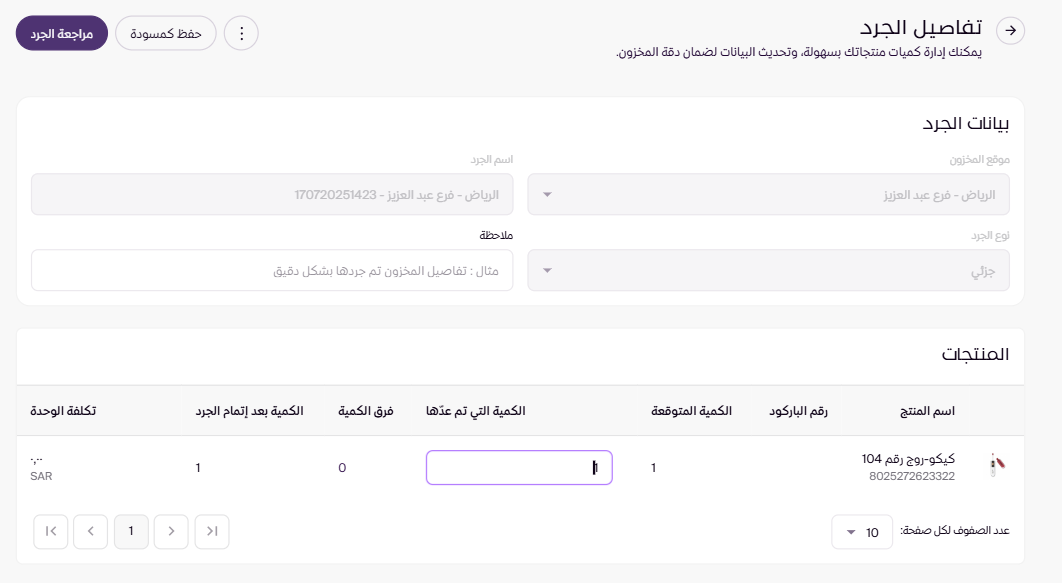Click the اسم المنتج column header
This screenshot has width=1062, height=583.
pyautogui.click(x=928, y=411)
